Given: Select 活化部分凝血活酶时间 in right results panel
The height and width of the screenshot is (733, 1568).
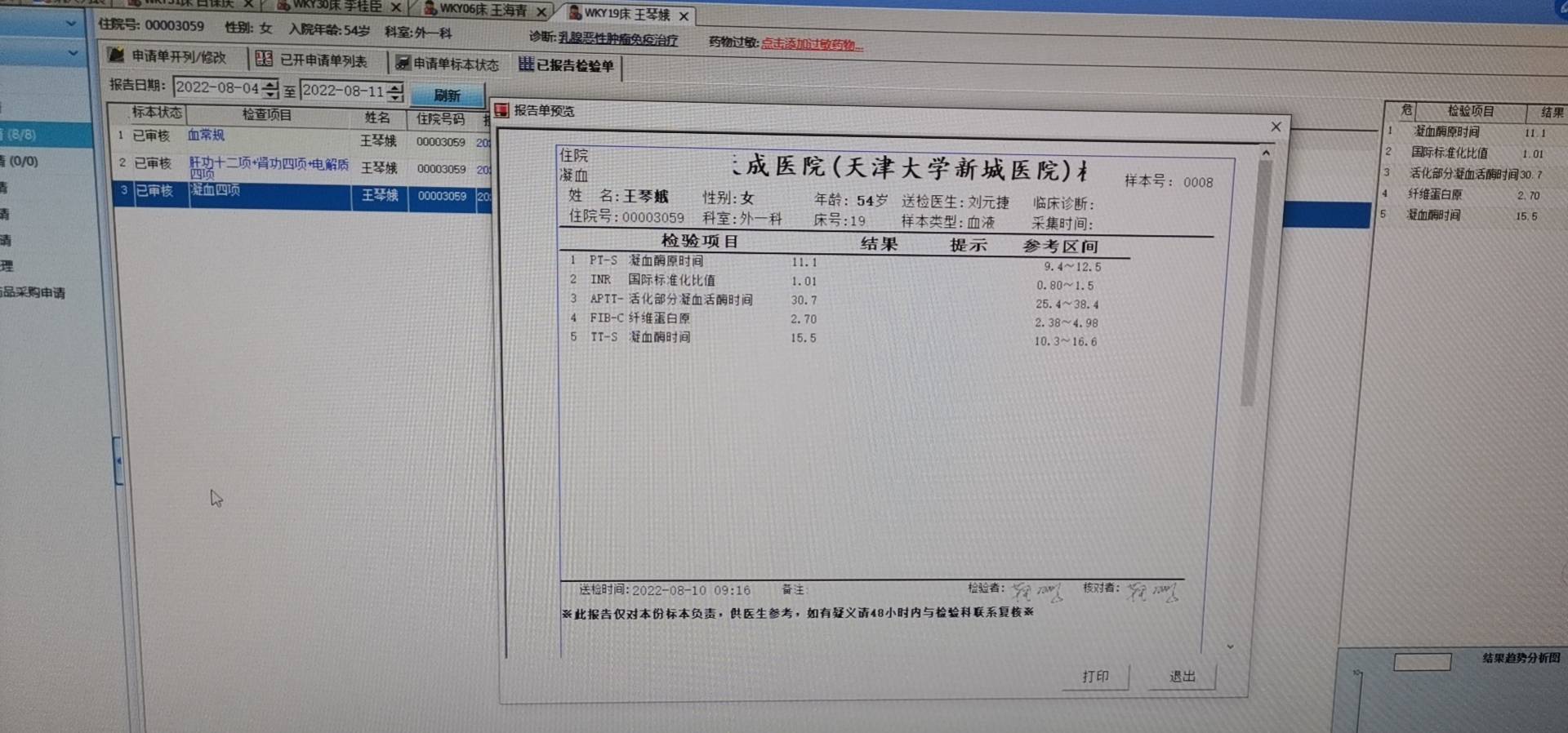Looking at the screenshot, I should point(1463,174).
